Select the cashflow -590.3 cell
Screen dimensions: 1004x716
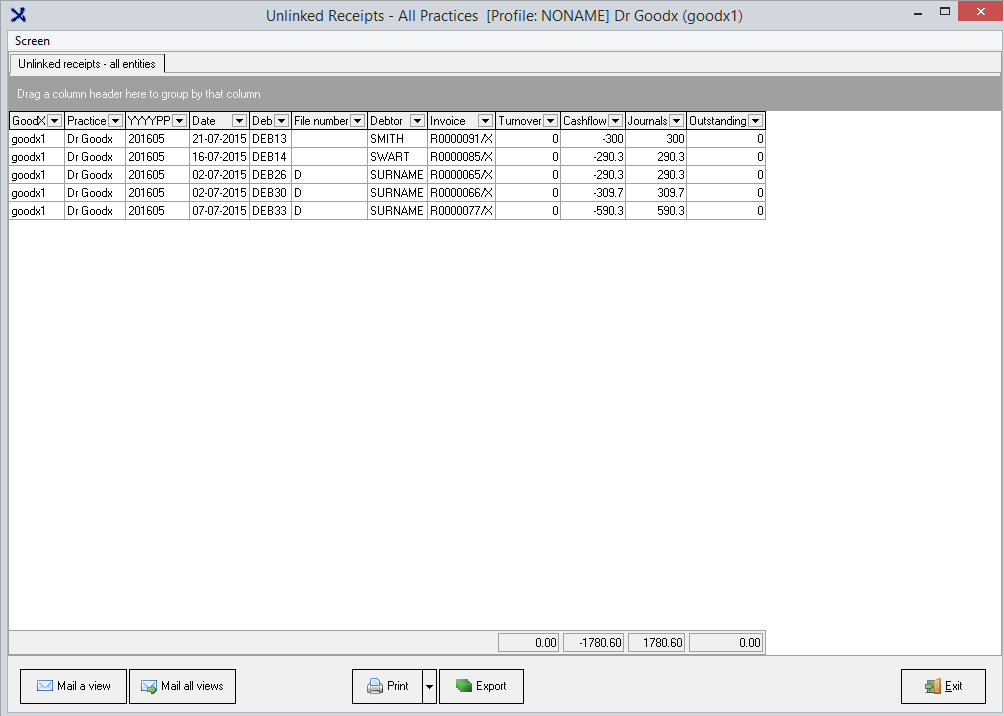(593, 211)
